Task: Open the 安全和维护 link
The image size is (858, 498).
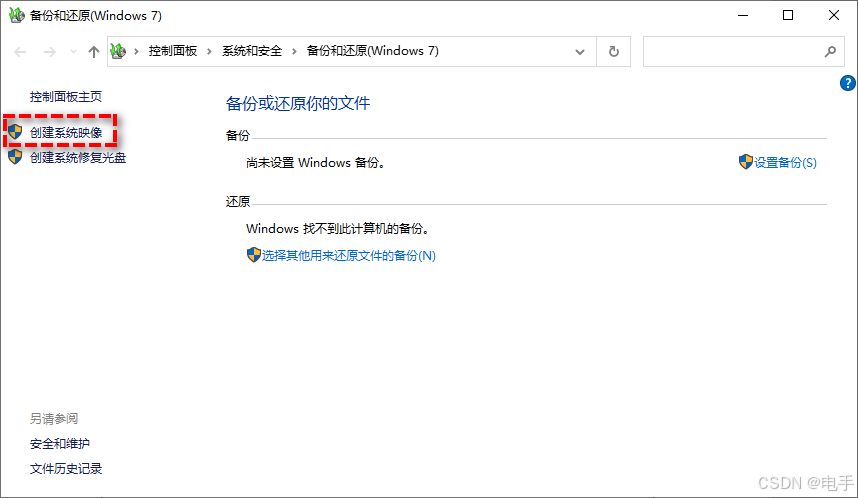Action: tap(60, 443)
